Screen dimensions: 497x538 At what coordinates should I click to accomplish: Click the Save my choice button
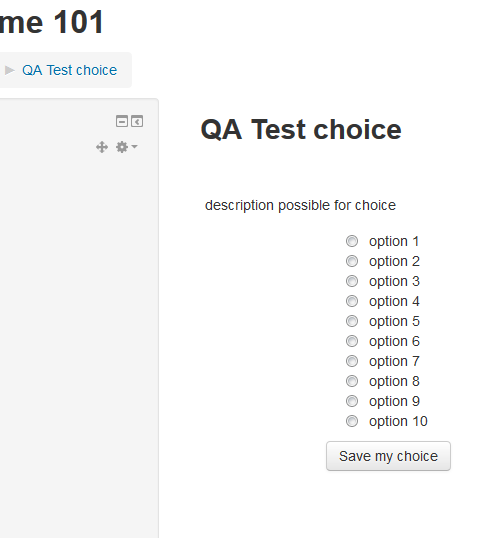(x=388, y=456)
